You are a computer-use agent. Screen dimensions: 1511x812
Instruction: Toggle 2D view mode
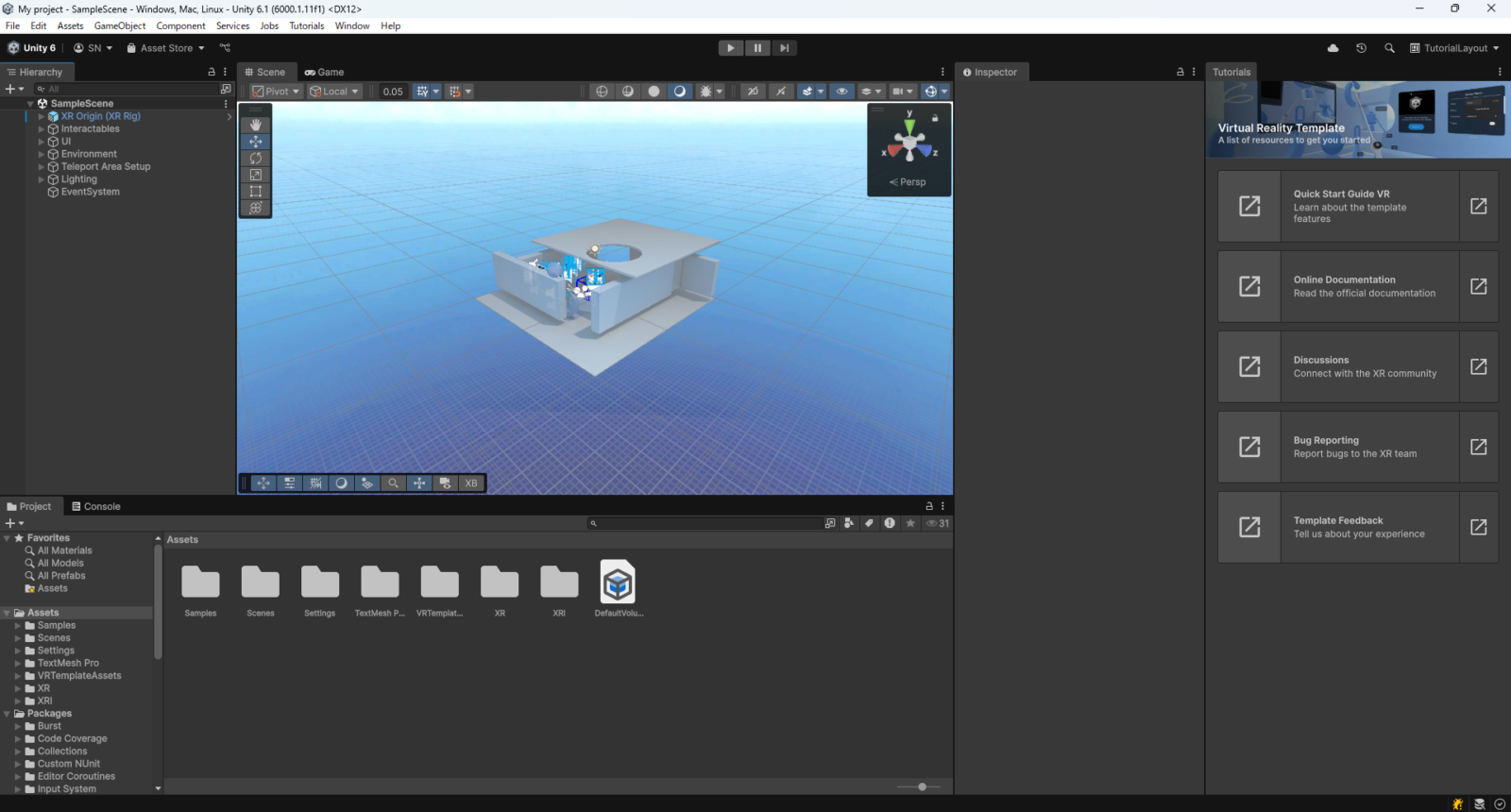[753, 92]
